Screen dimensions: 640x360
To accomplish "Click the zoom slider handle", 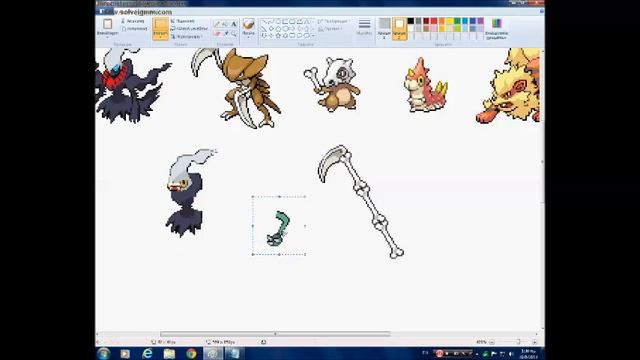I will click(518, 342).
